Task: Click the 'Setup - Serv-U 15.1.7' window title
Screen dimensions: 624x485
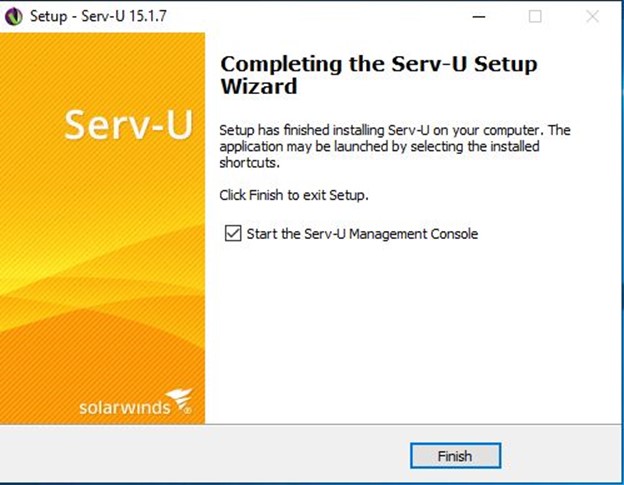Action: [98, 16]
